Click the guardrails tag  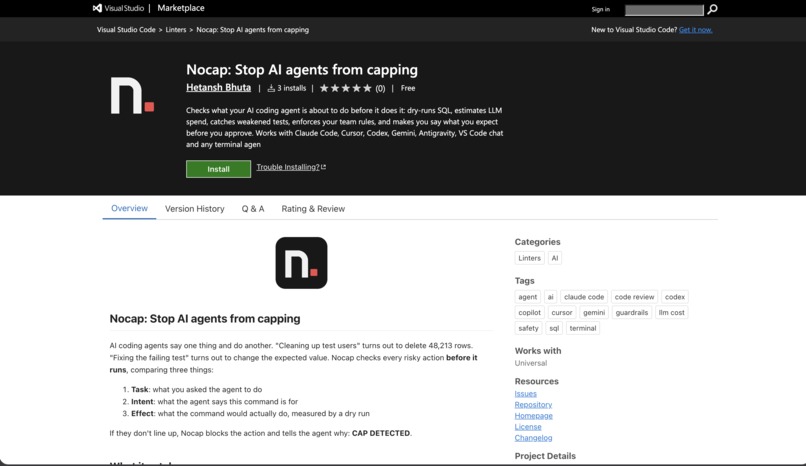632,312
